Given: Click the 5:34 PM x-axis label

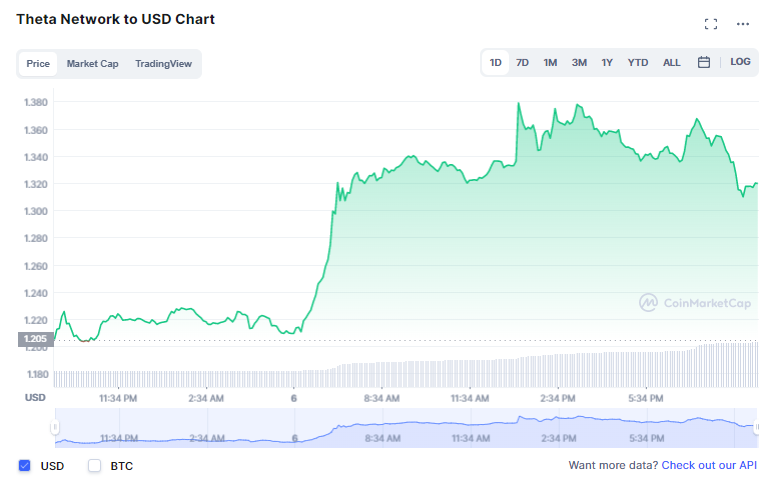Looking at the screenshot, I should point(646,398).
